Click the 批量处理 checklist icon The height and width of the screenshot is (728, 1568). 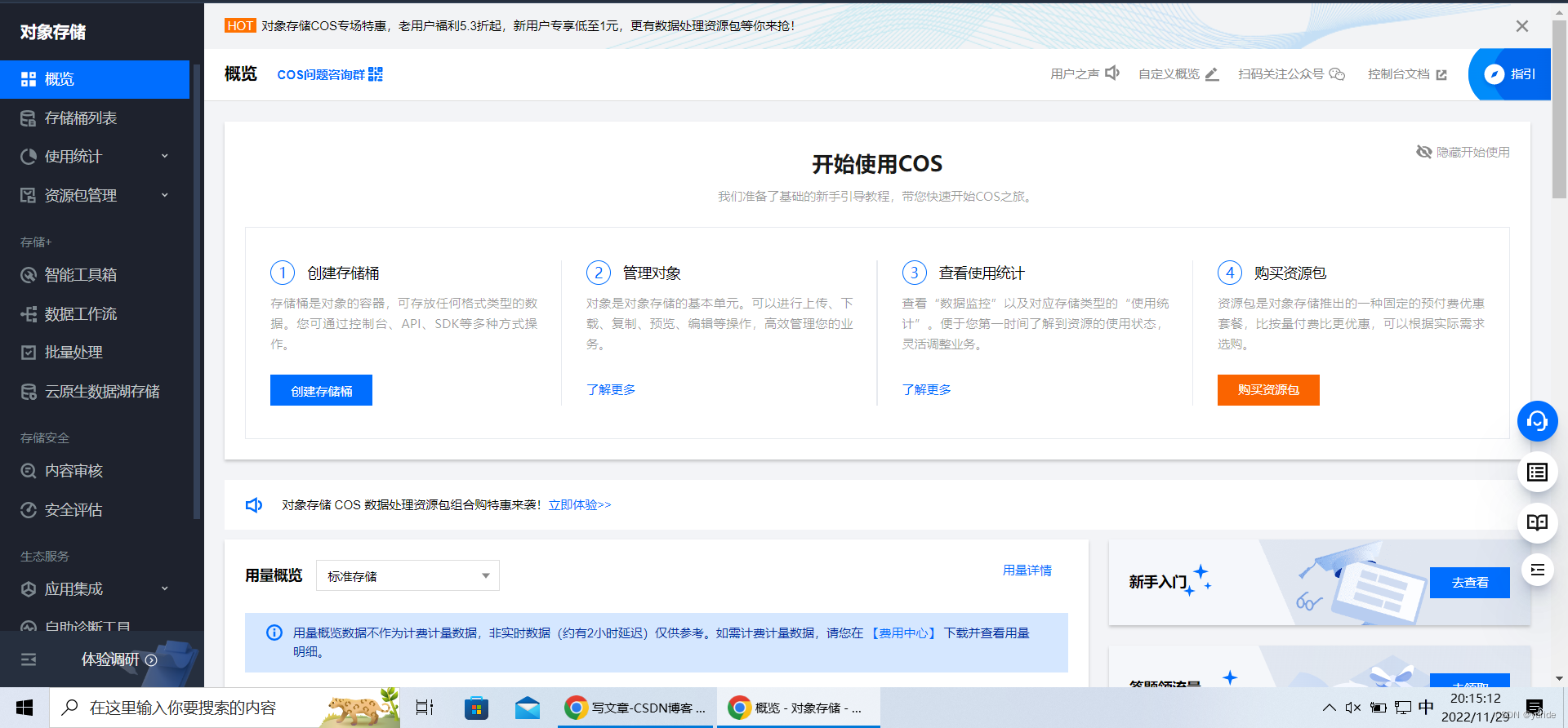pos(29,353)
